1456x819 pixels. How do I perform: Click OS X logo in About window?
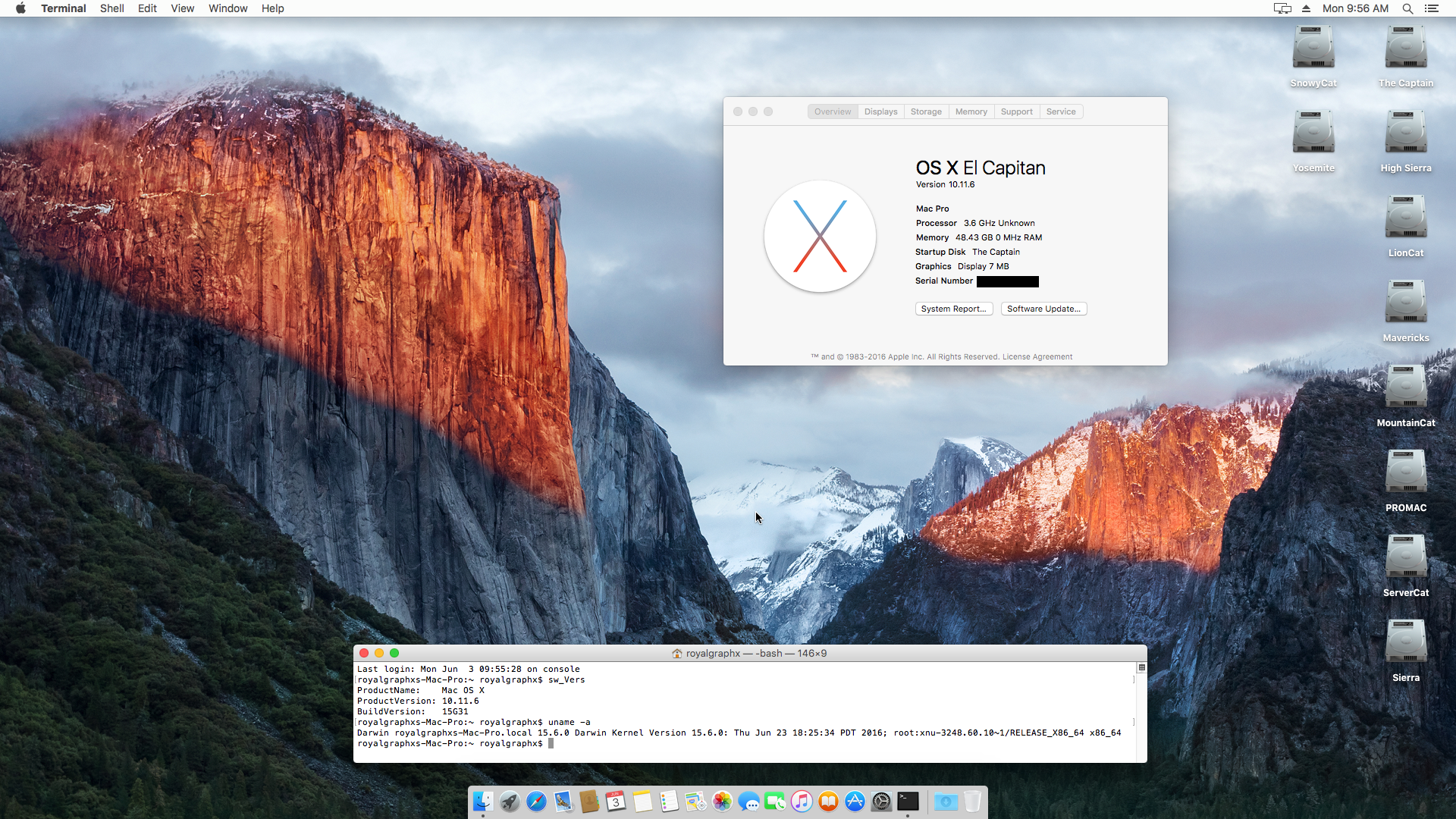click(x=820, y=236)
